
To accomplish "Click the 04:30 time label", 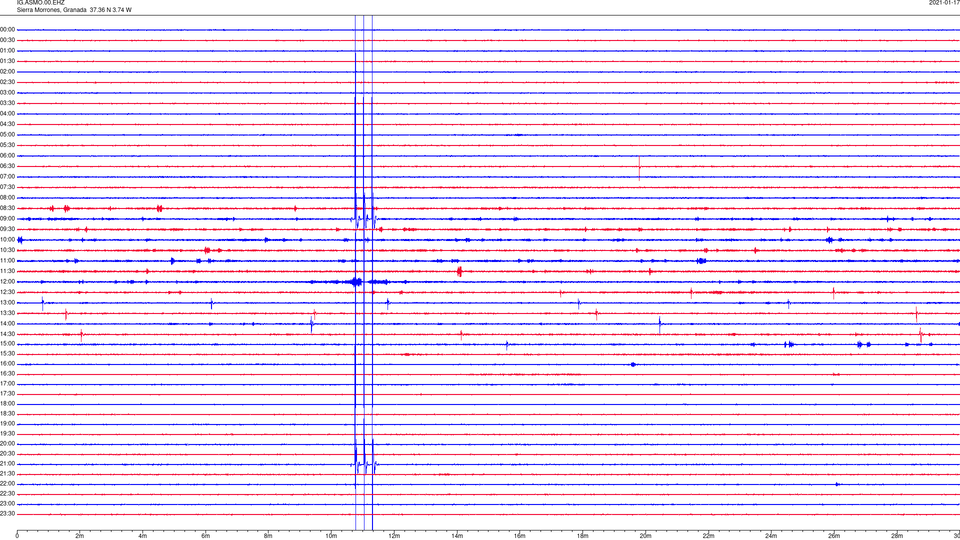I will 7,124.
